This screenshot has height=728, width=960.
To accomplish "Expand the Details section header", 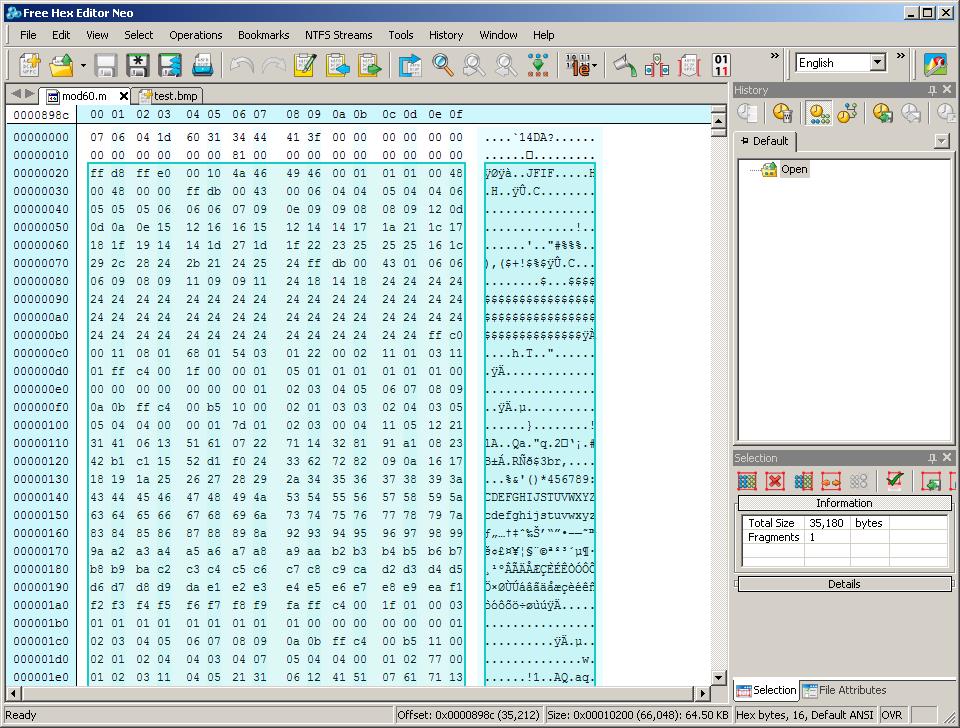I will tap(844, 584).
